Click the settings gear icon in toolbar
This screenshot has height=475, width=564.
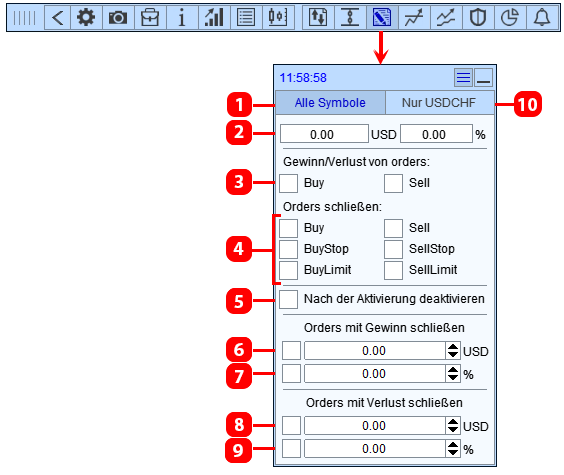click(86, 17)
